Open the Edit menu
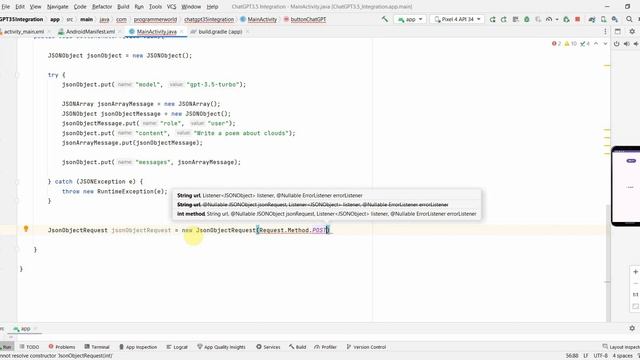The height and width of the screenshot is (360, 640). (20, 7)
